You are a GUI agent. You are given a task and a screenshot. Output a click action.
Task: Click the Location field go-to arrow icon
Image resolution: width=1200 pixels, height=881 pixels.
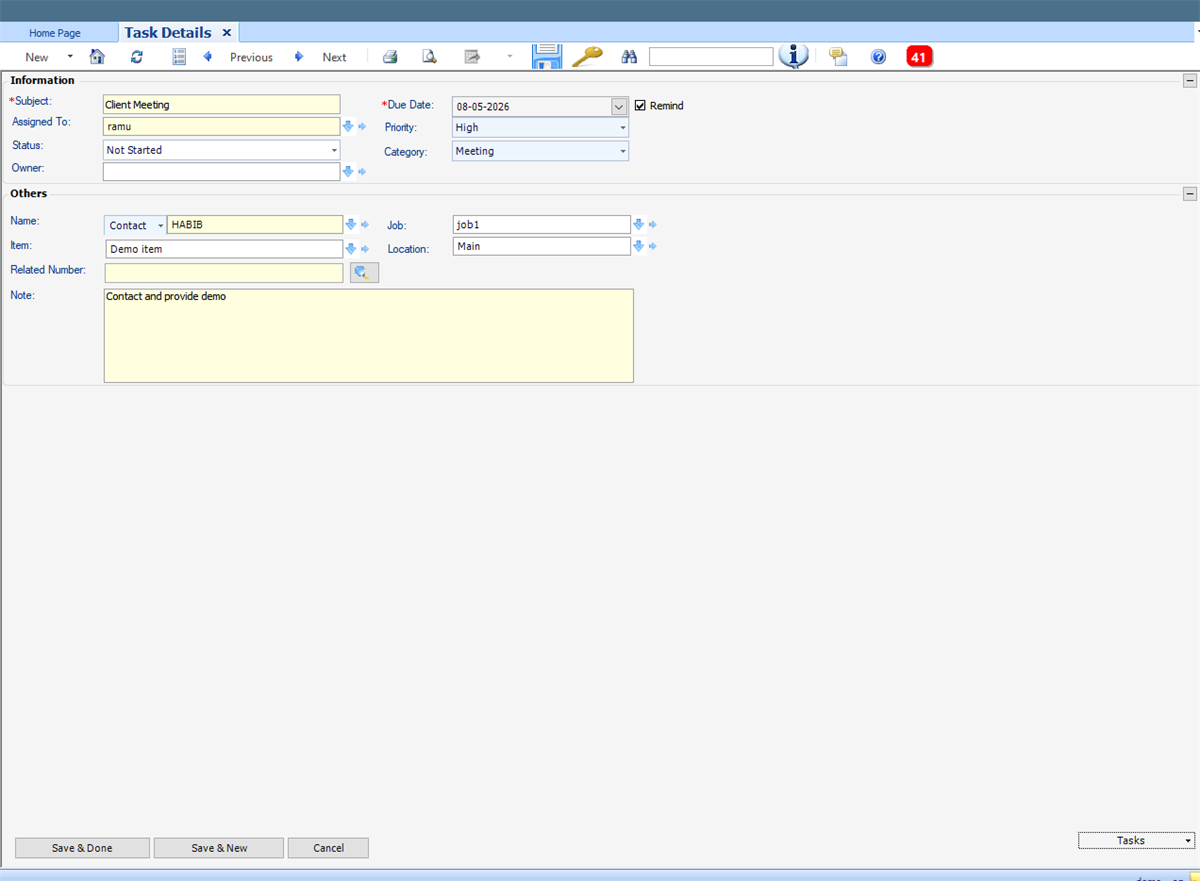click(x=652, y=246)
